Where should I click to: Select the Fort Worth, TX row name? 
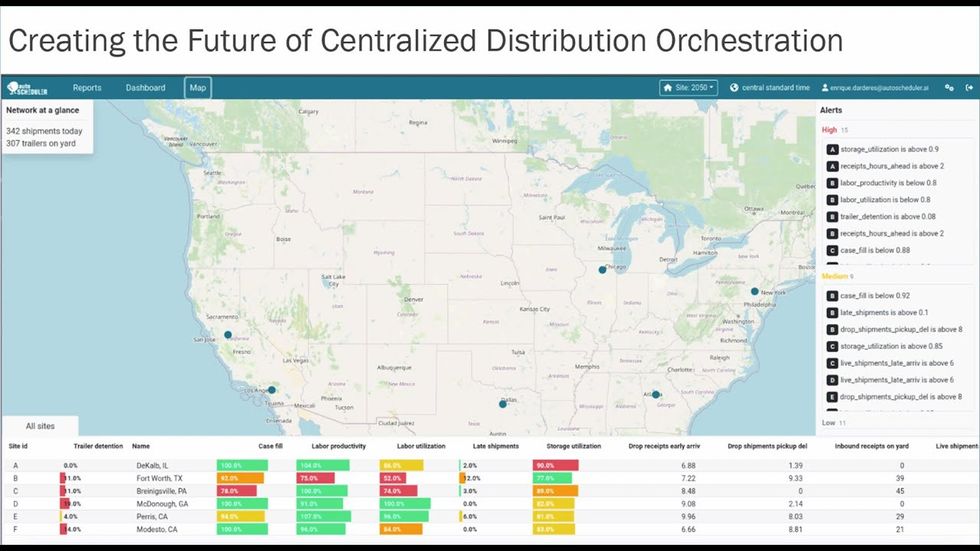click(159, 479)
